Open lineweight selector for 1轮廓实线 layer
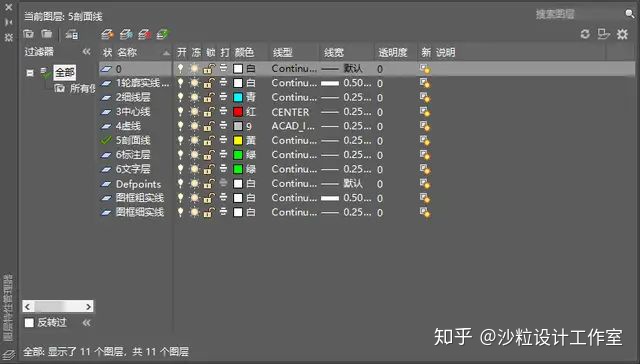Screen dimensions: 640x364 tap(346, 83)
